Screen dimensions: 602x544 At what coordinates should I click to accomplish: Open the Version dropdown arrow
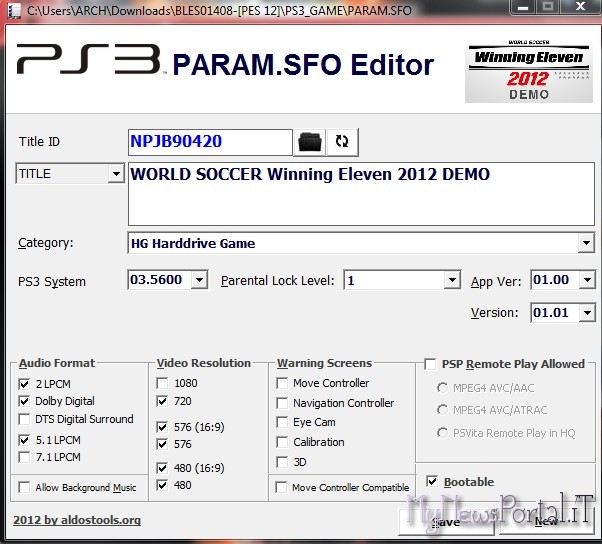(x=587, y=313)
